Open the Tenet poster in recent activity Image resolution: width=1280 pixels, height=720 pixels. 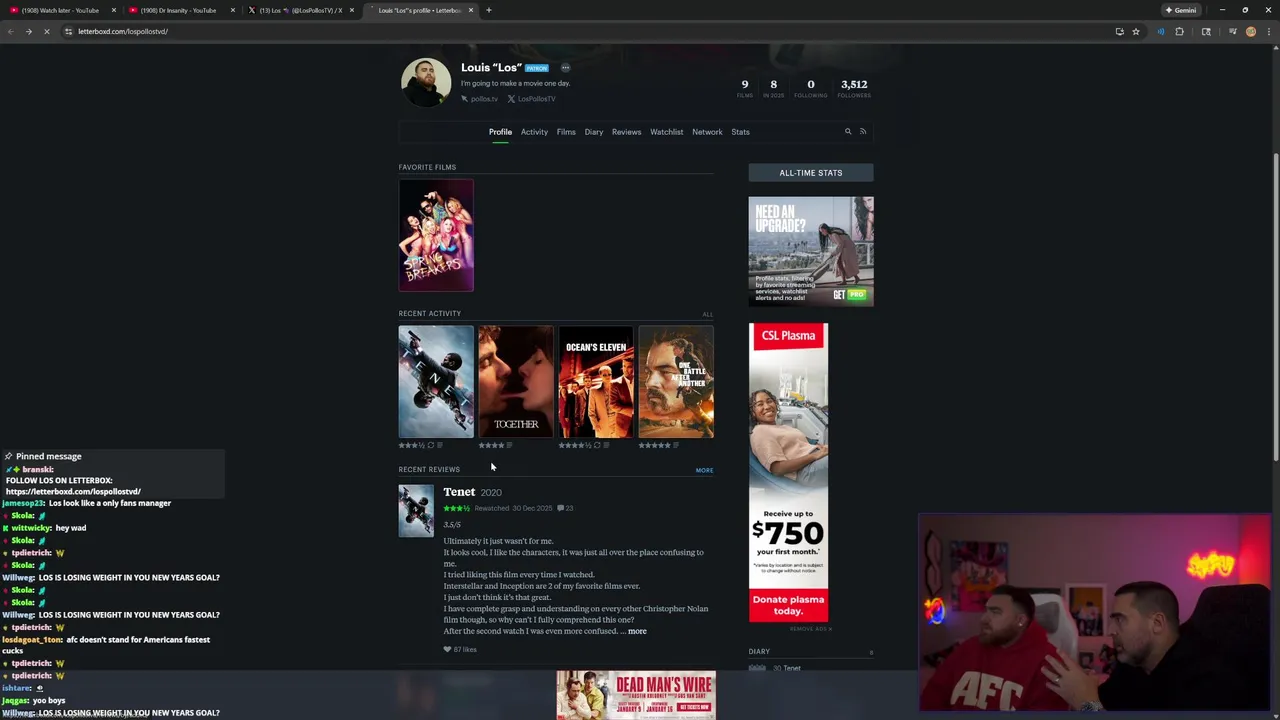tap(436, 382)
